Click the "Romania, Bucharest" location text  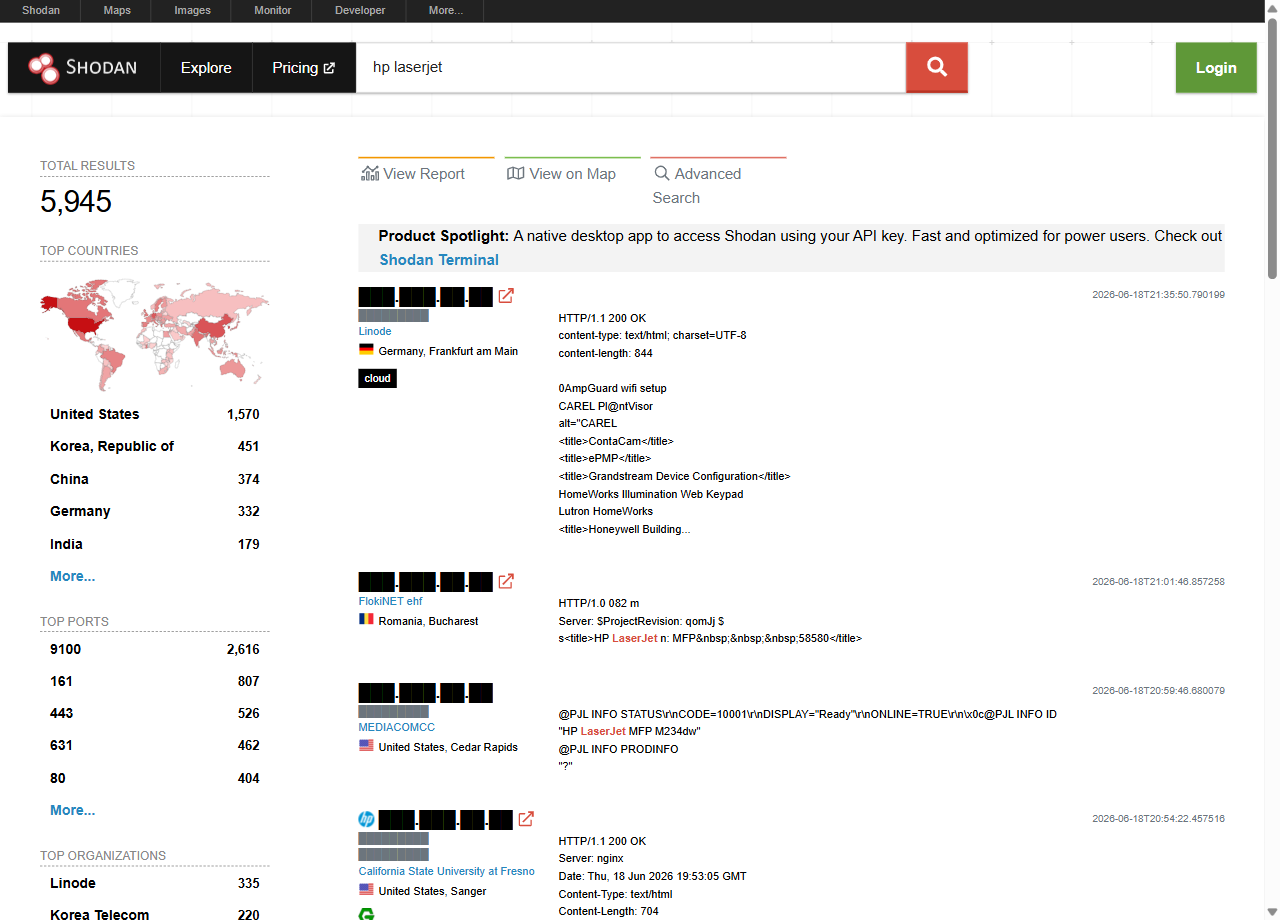(428, 621)
